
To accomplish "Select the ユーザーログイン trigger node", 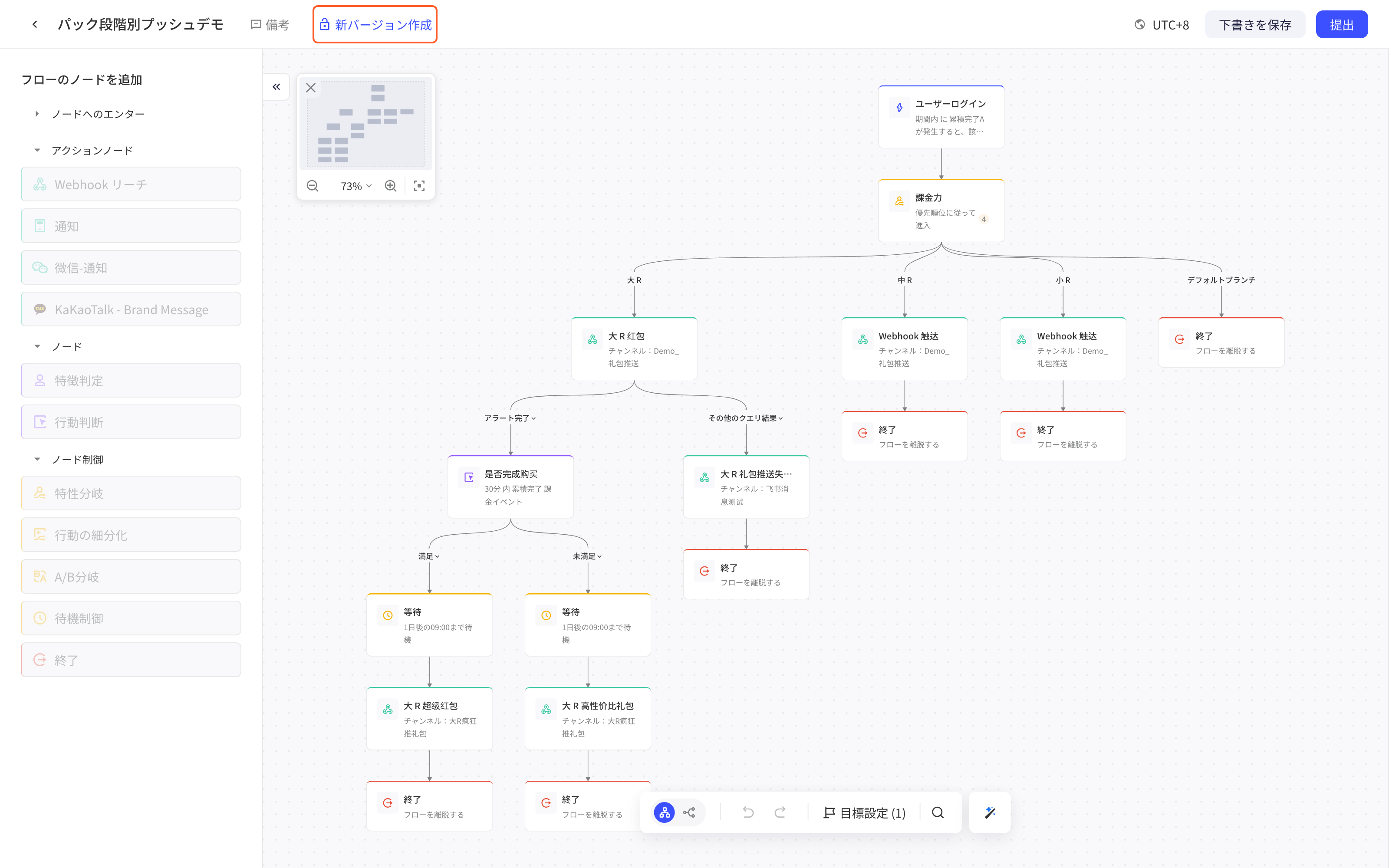I will coord(941,117).
